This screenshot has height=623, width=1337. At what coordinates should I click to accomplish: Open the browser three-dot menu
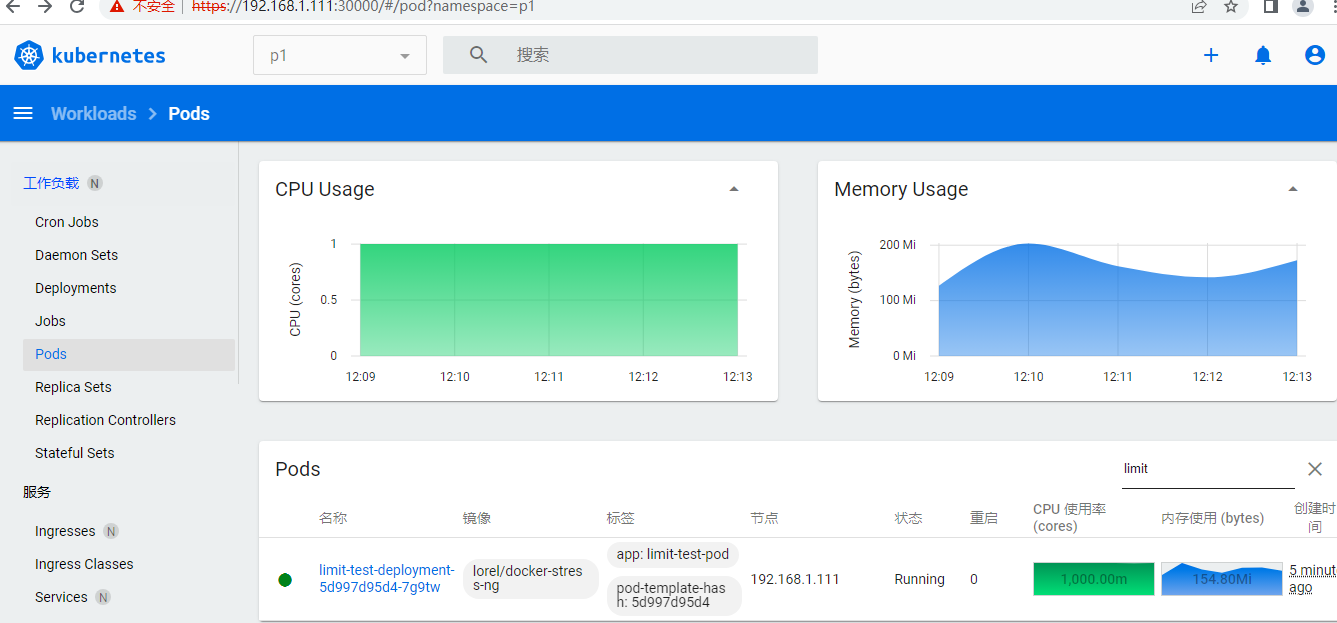coord(1333,7)
